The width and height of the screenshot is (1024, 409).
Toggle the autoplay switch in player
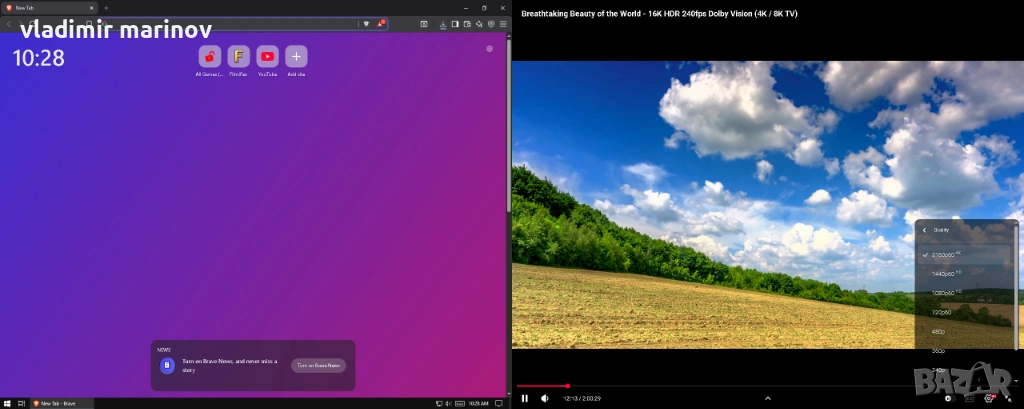(950, 399)
